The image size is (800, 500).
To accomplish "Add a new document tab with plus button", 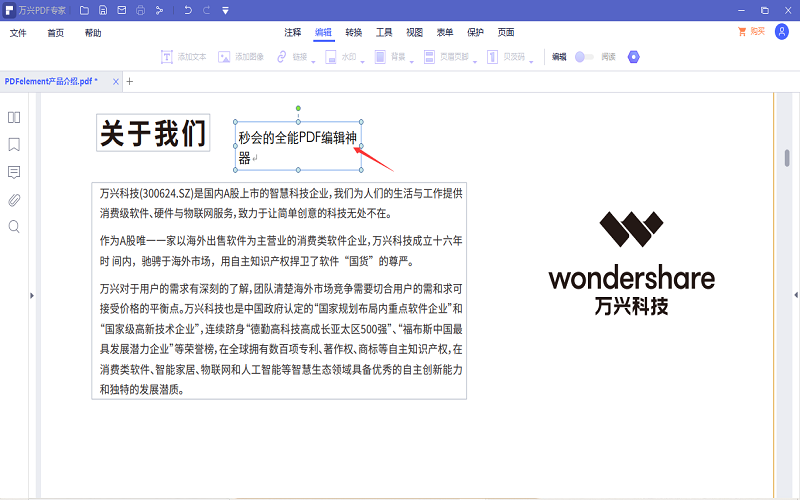I will (129, 81).
